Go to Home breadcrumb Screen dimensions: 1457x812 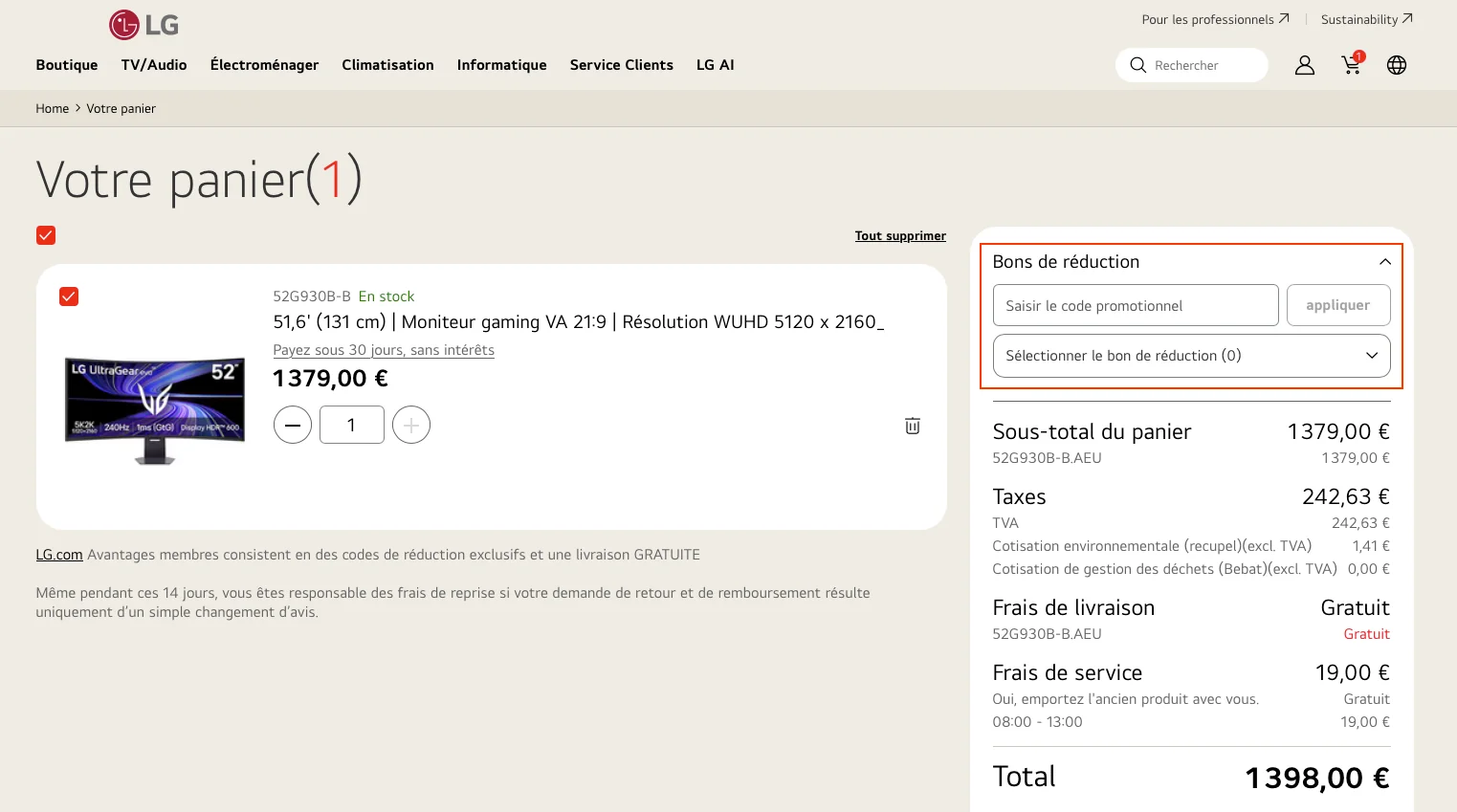point(53,109)
